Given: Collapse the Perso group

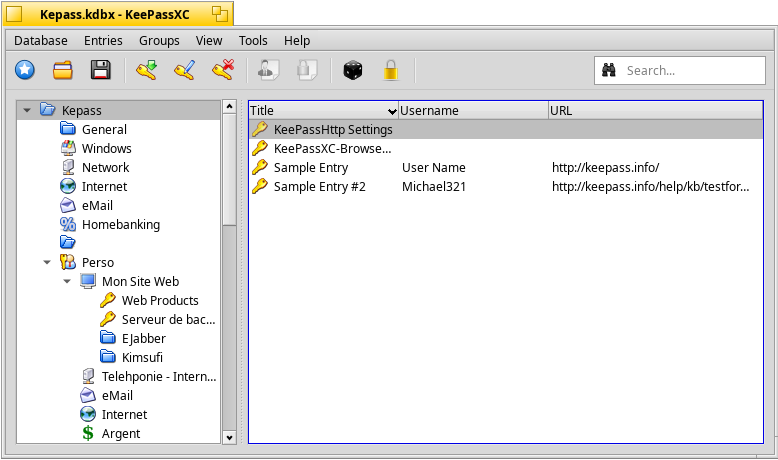Looking at the screenshot, I should click(47, 262).
